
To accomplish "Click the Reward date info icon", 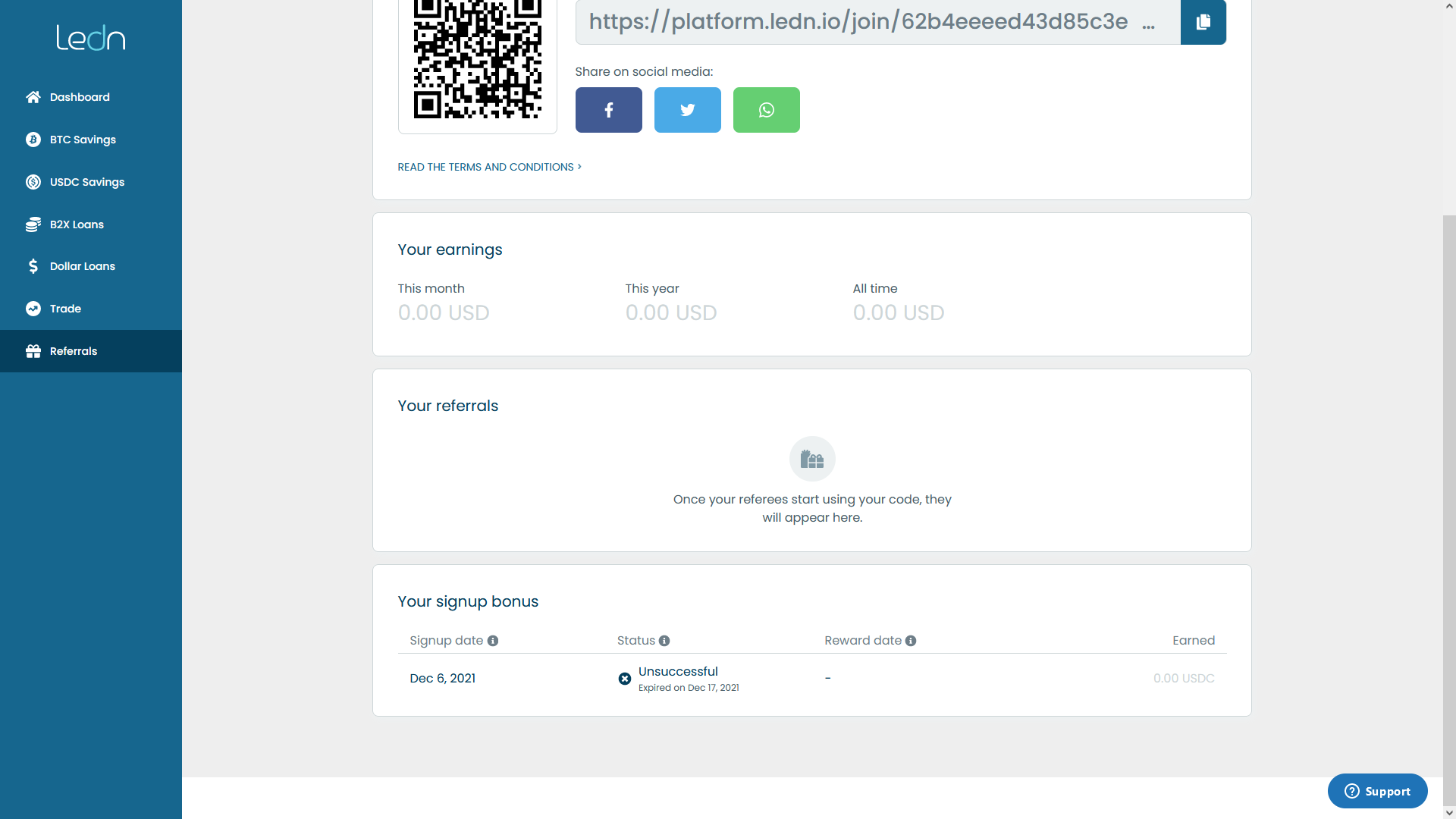I will (911, 641).
